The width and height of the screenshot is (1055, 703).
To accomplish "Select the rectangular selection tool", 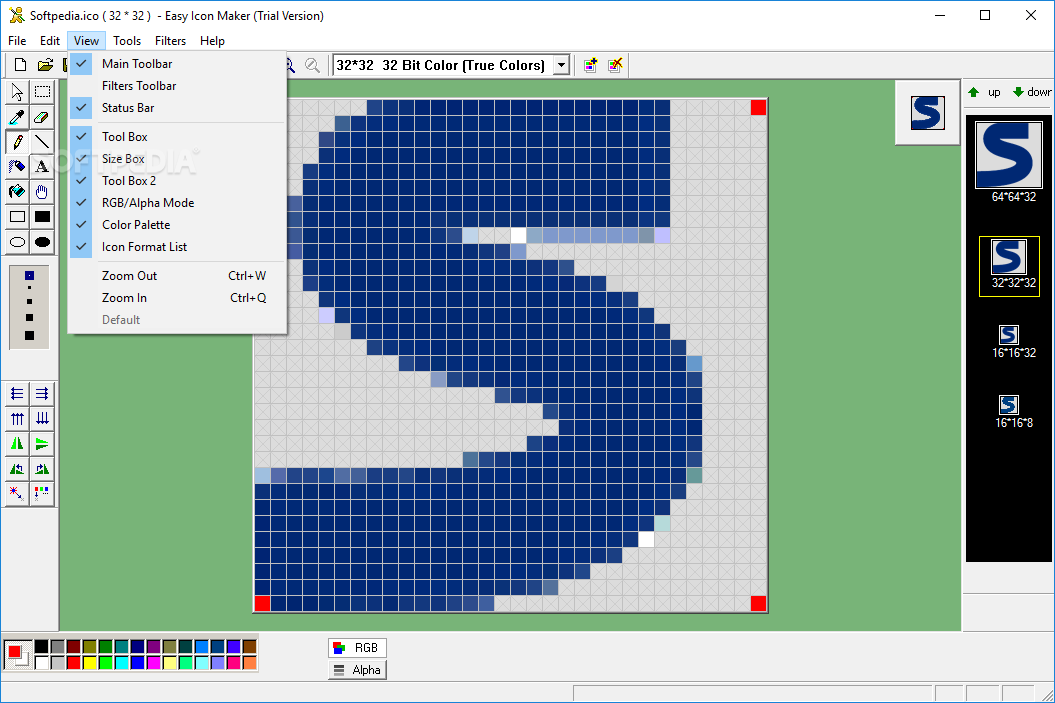I will (42, 91).
